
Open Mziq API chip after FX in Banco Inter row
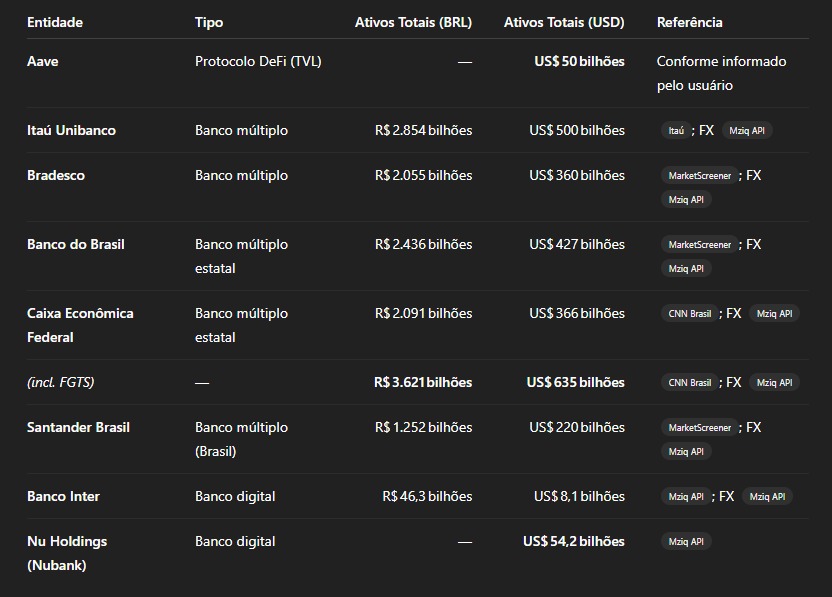pos(767,497)
